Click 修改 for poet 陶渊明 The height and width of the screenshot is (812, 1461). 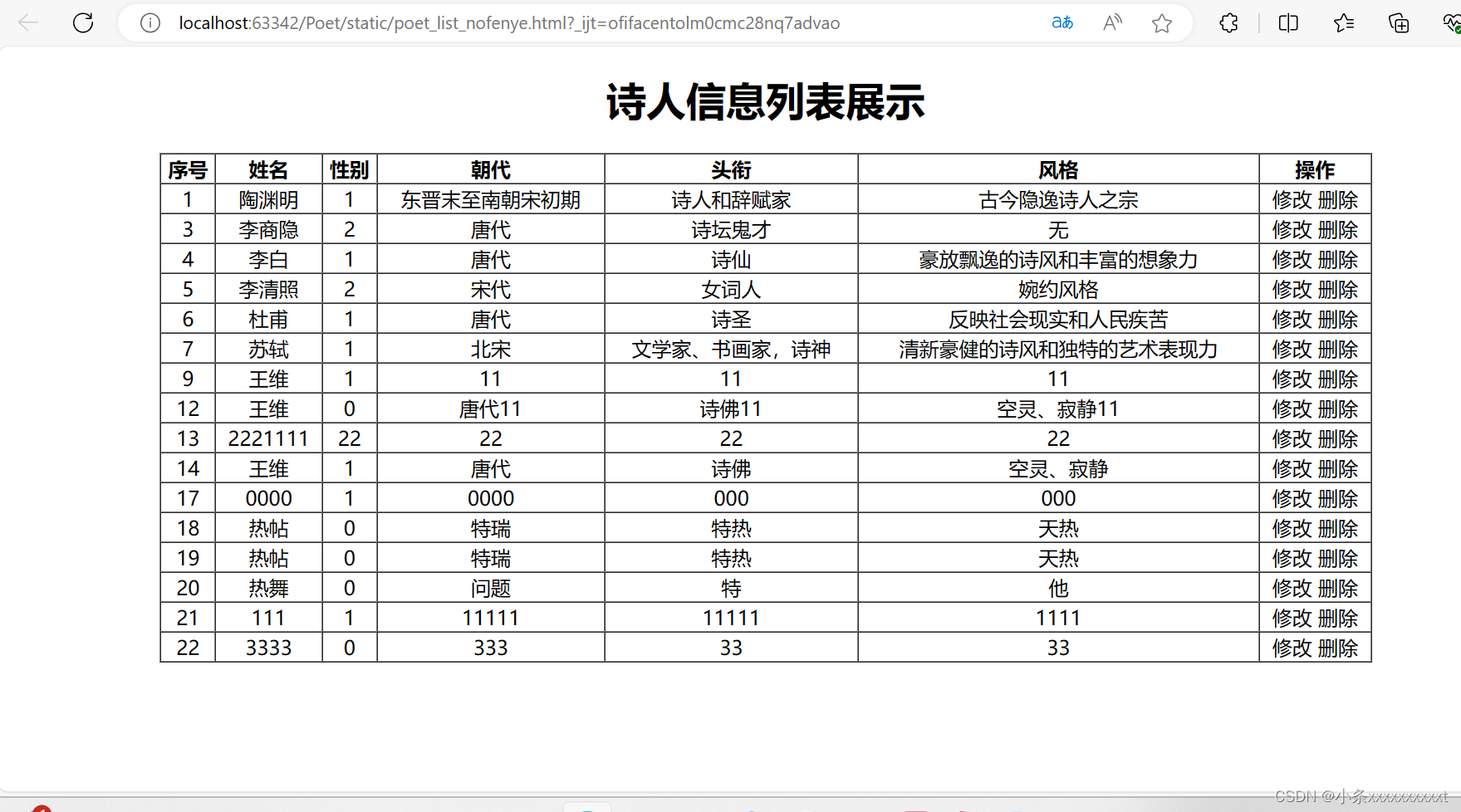(1292, 200)
